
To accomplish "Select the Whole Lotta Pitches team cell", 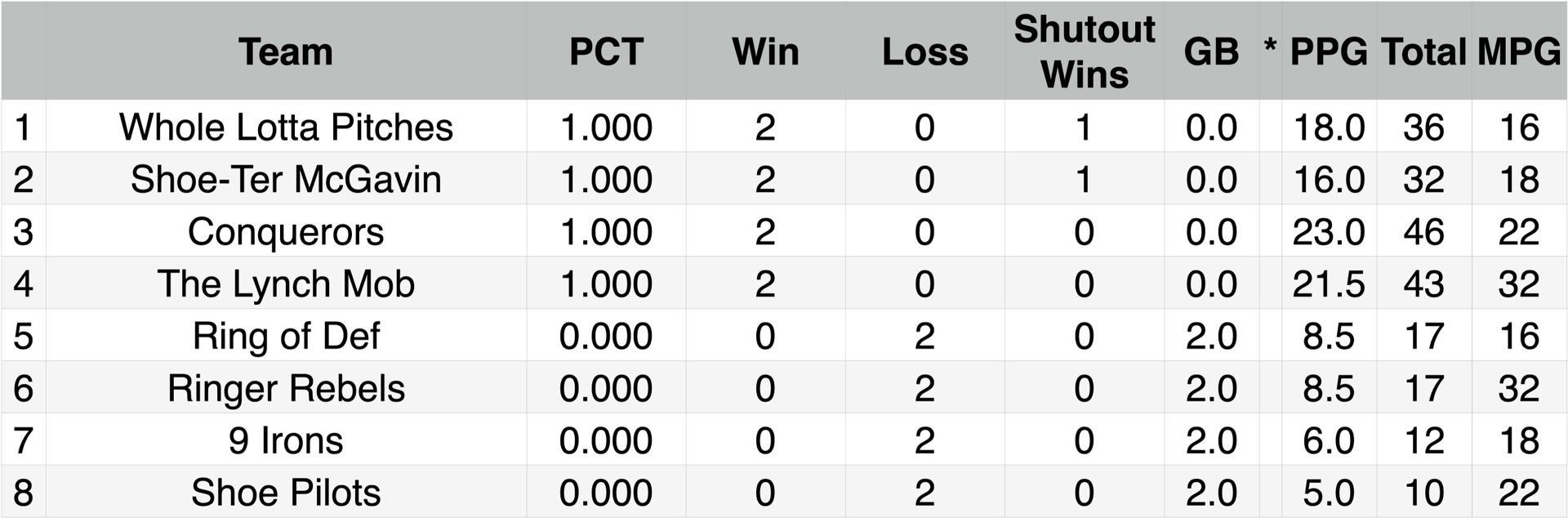I will point(286,127).
